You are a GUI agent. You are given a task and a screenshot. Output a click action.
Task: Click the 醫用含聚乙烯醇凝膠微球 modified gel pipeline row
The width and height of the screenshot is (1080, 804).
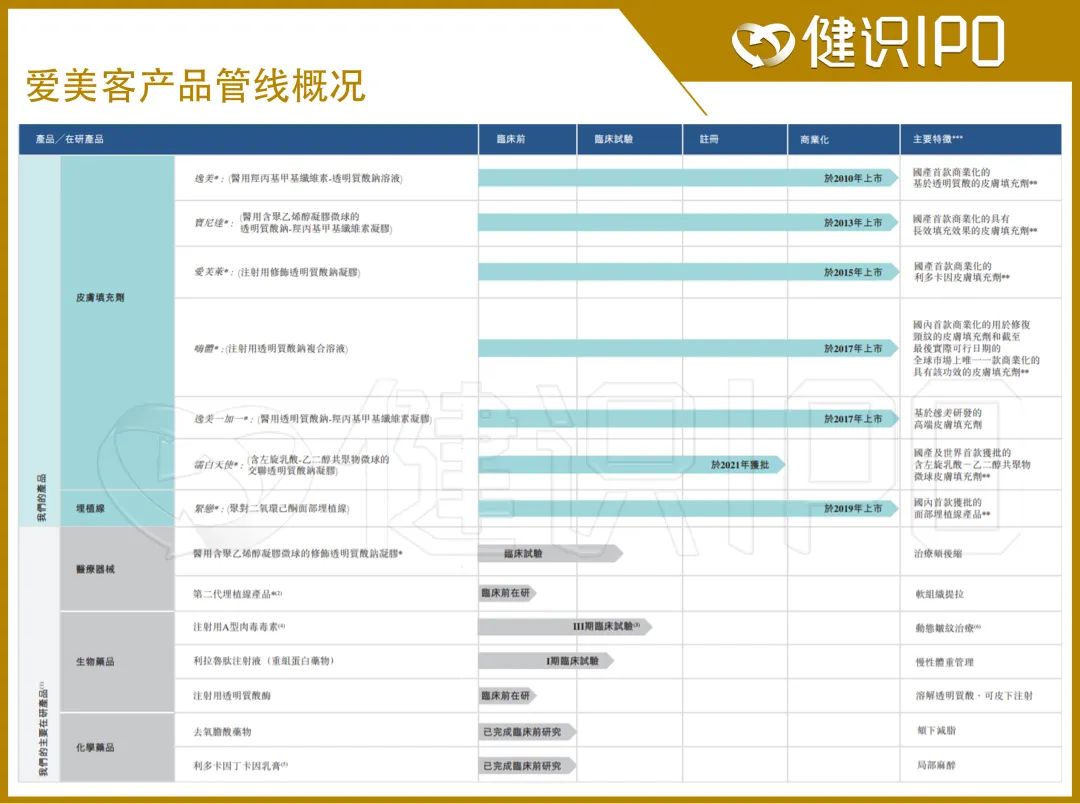298,553
